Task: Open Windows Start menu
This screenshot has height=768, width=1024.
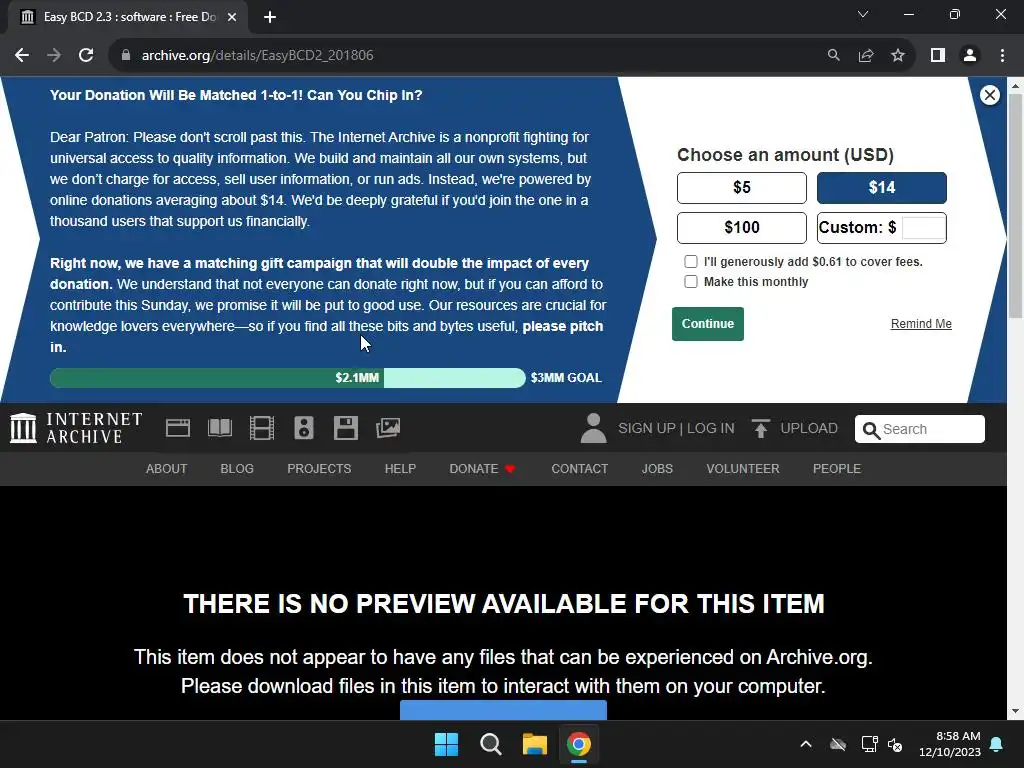Action: click(447, 744)
